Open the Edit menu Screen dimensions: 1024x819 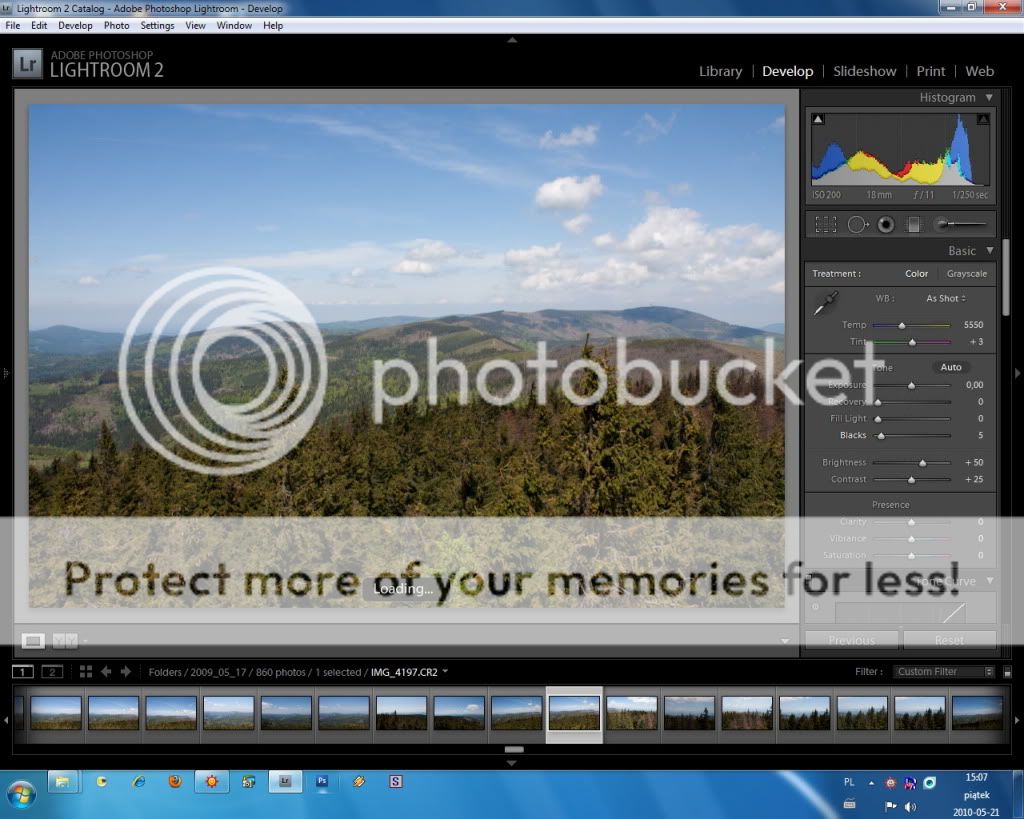pyautogui.click(x=39, y=25)
